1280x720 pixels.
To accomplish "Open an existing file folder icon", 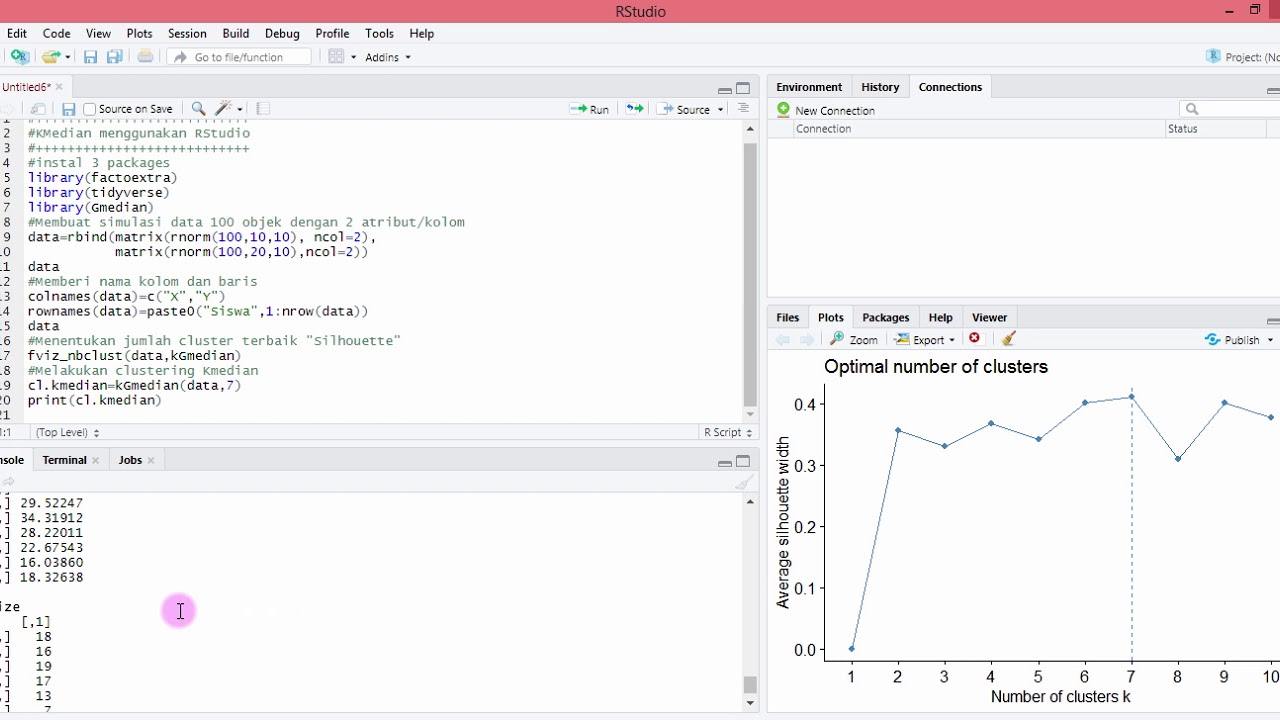I will (x=51, y=57).
